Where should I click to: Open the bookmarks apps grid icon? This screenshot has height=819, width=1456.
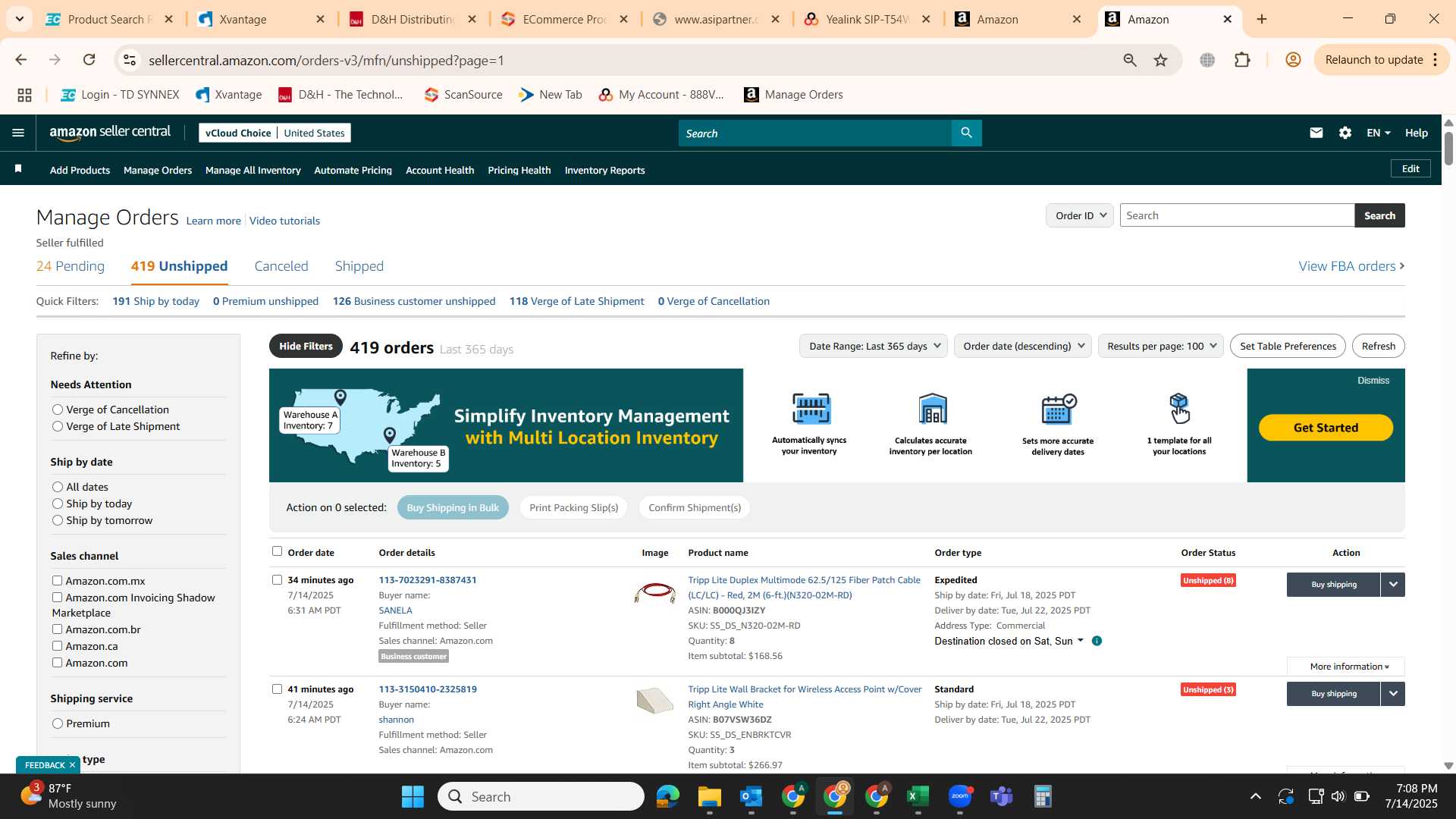(24, 95)
